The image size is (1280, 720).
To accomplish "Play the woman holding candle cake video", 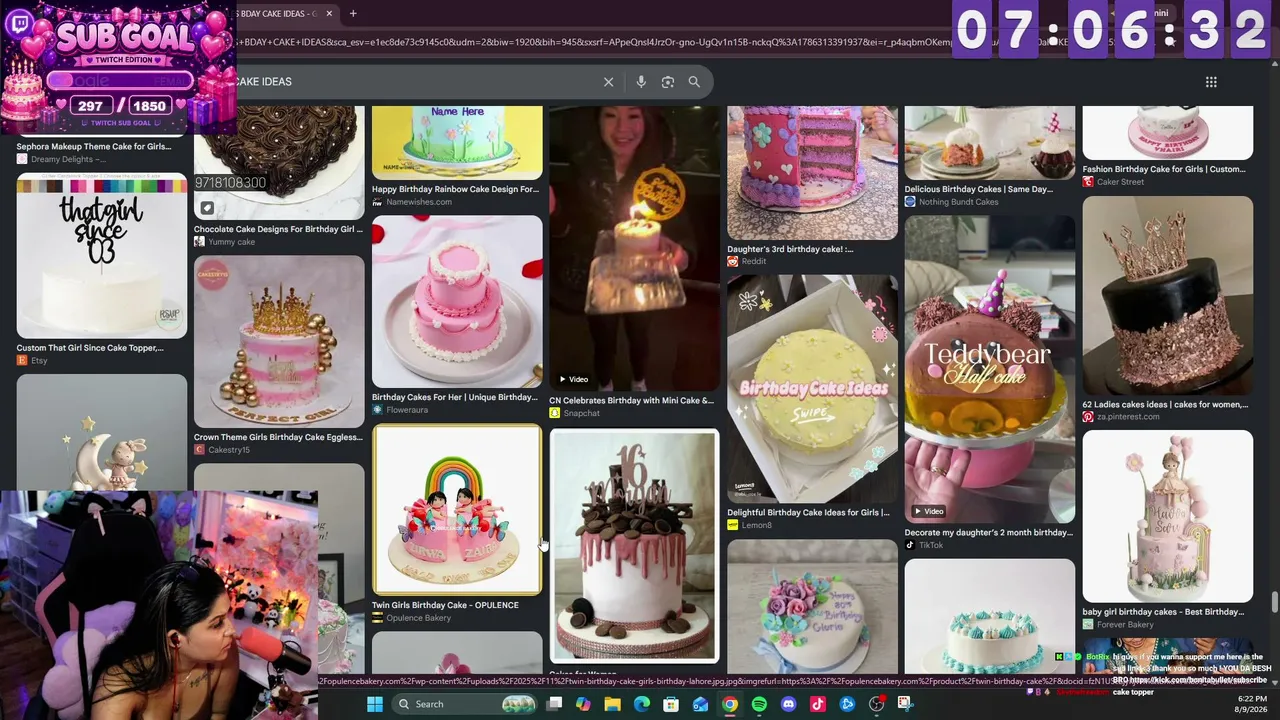I will click(634, 248).
